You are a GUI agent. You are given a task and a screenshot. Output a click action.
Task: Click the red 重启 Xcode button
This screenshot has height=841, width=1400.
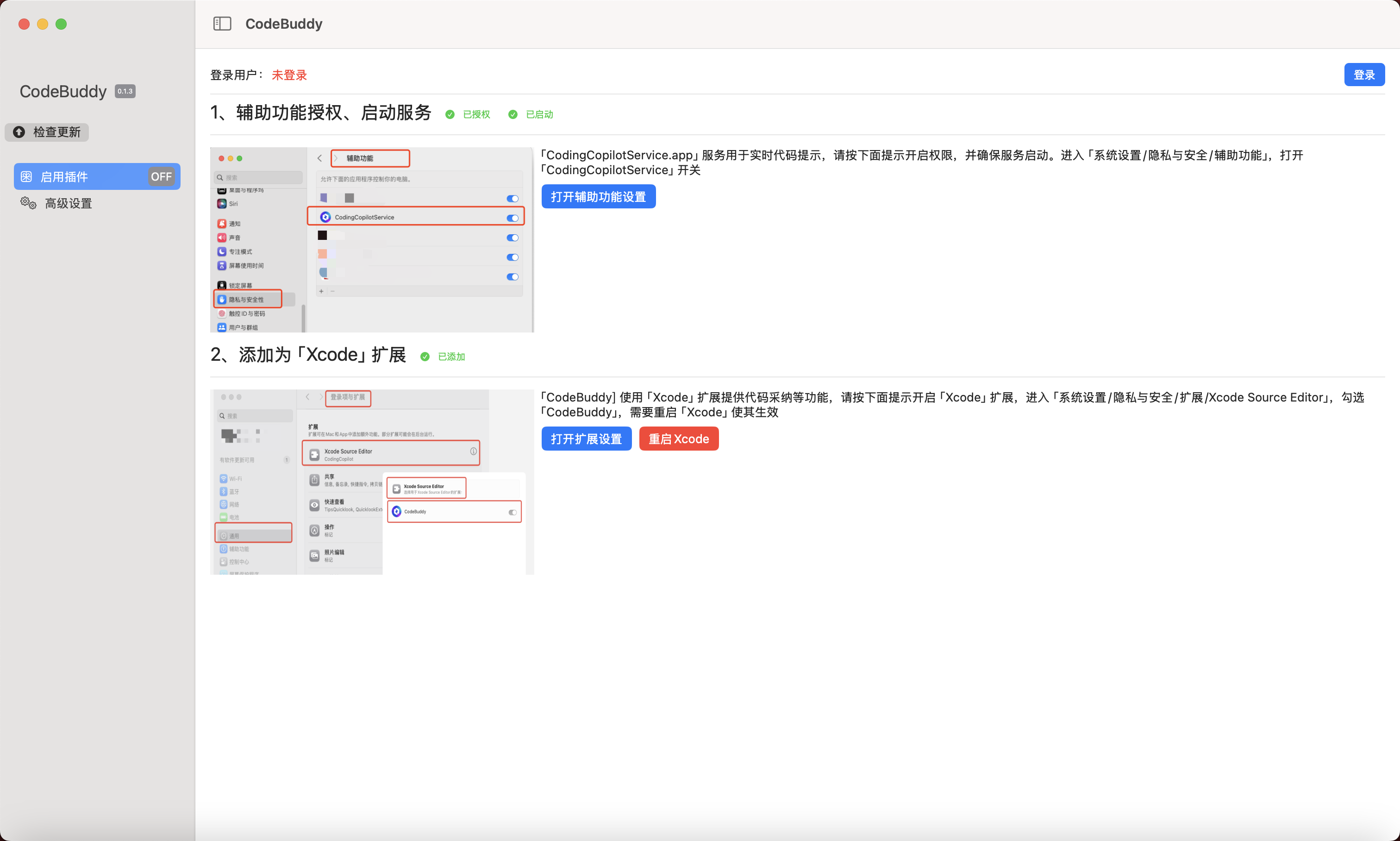[x=678, y=439]
